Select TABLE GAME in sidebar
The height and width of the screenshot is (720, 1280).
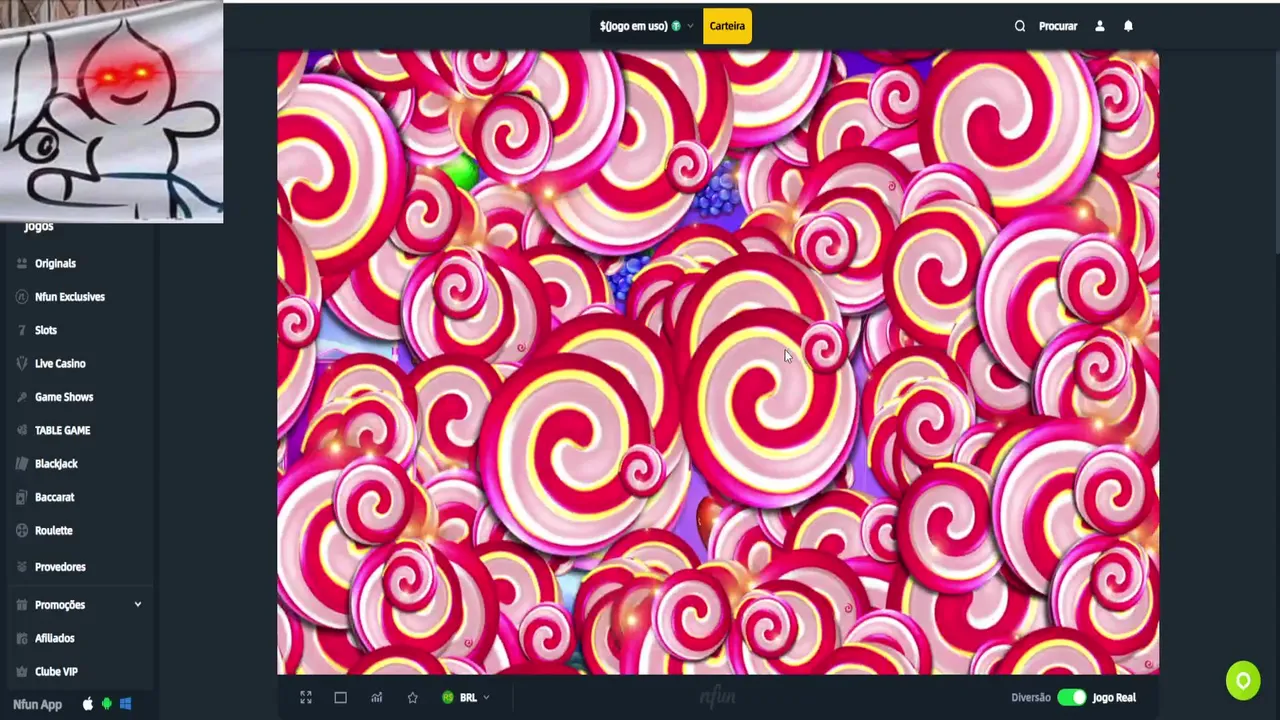62,430
